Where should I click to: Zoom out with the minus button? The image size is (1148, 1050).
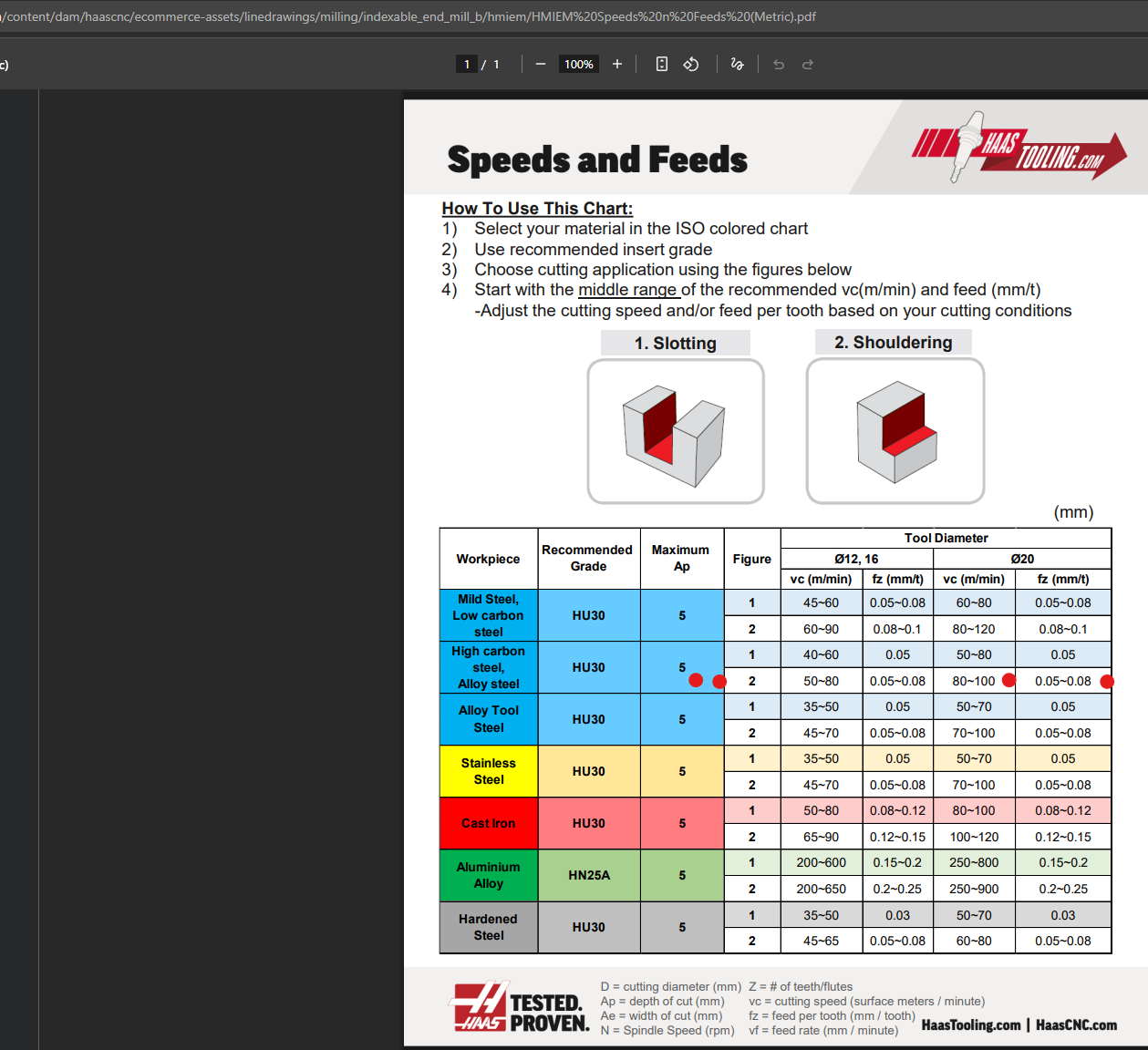(541, 64)
